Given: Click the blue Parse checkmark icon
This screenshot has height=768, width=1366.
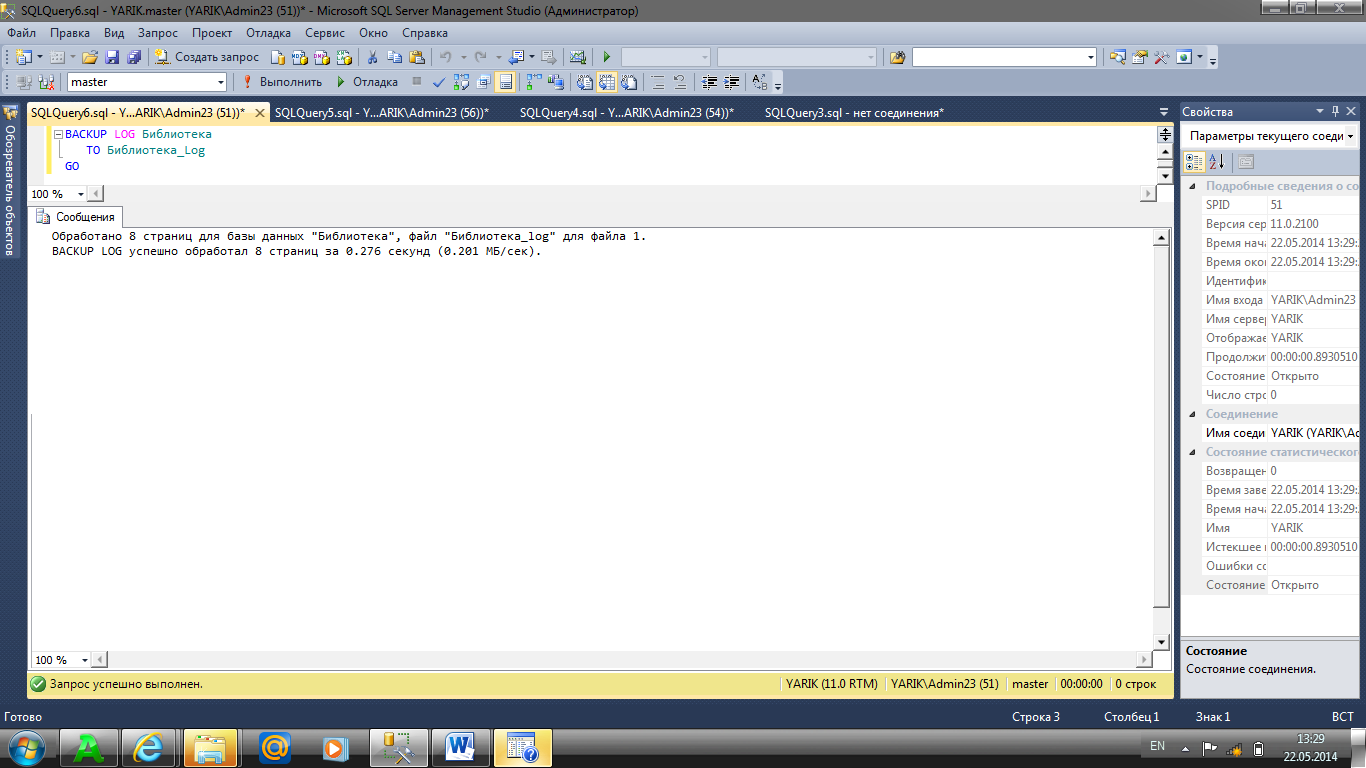Looking at the screenshot, I should 439,82.
